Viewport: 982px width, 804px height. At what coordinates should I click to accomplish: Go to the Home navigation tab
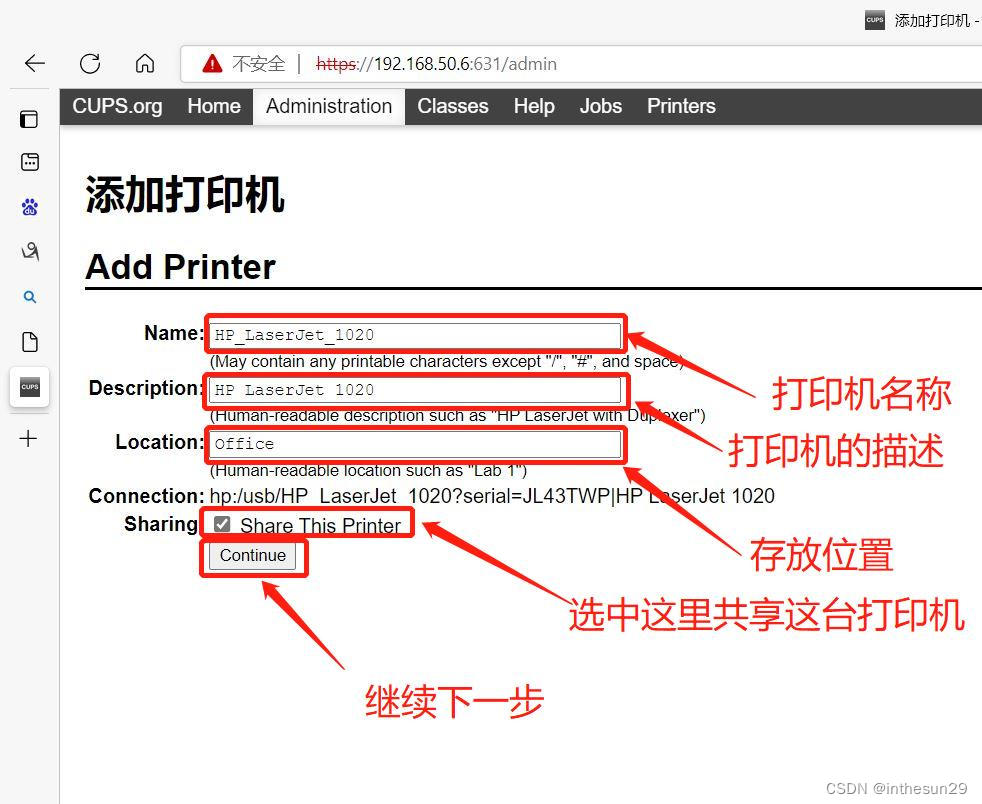[214, 106]
